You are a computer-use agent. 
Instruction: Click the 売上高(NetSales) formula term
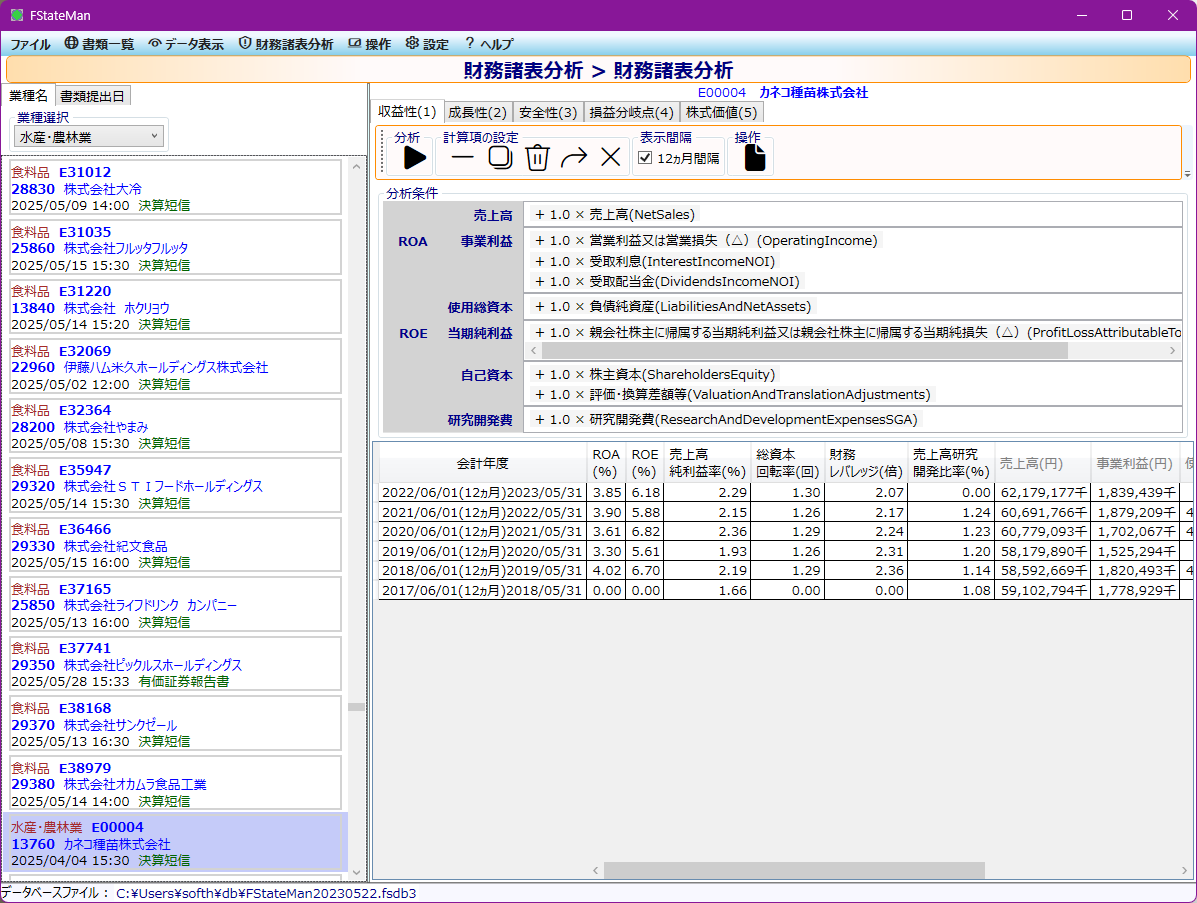pos(615,214)
